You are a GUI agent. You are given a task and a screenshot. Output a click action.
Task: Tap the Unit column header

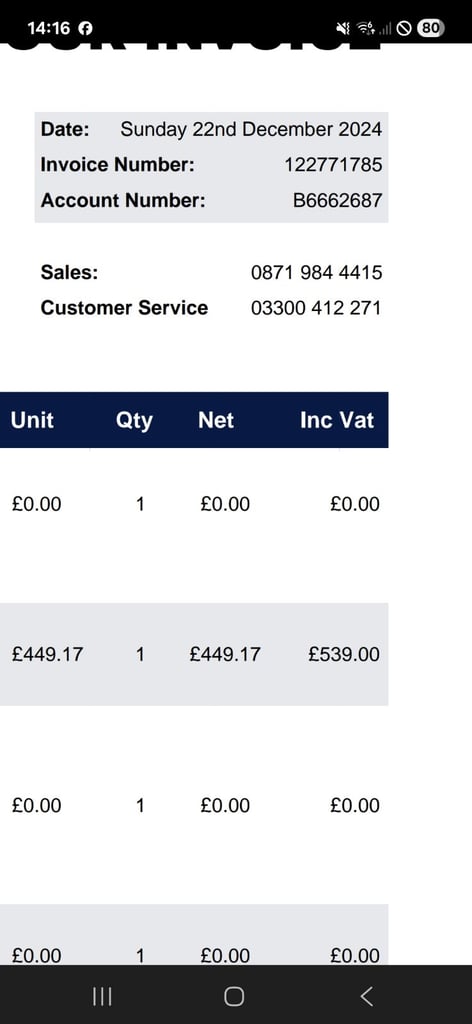pos(32,420)
